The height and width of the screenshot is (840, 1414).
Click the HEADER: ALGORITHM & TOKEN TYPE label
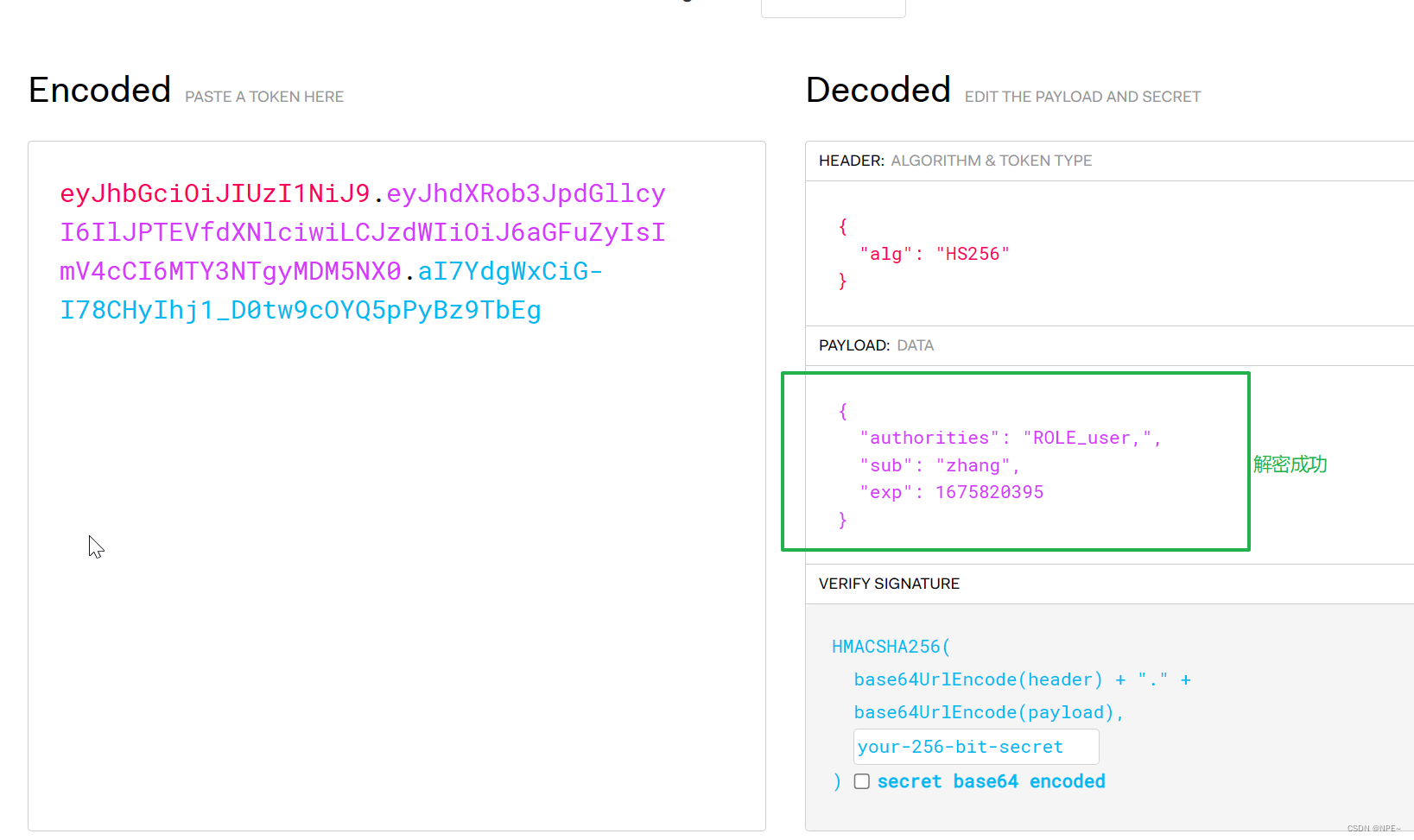tap(955, 161)
